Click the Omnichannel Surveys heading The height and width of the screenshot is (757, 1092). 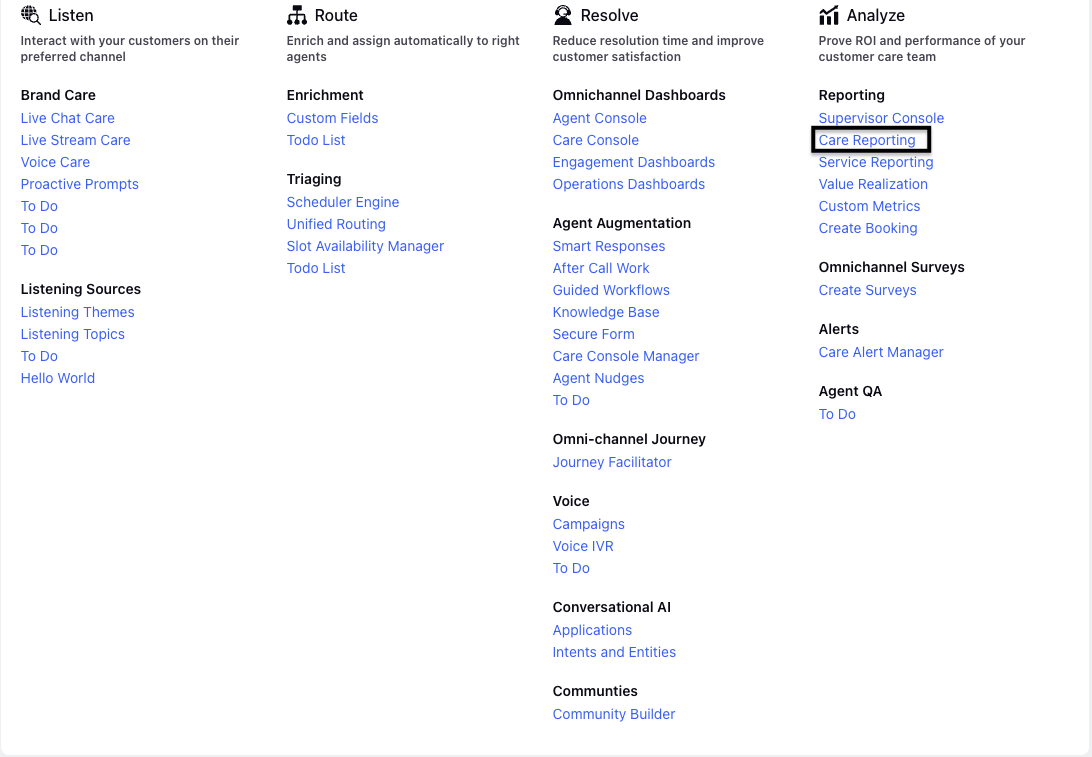891,267
